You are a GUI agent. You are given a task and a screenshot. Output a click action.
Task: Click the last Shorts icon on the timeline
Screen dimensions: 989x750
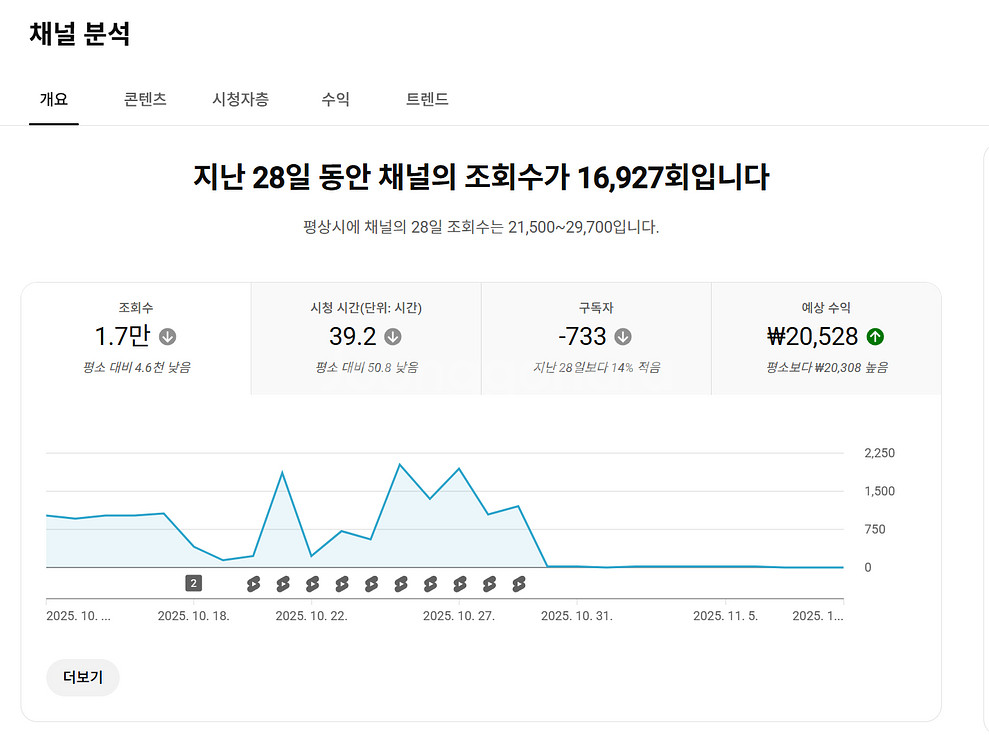coord(517,583)
